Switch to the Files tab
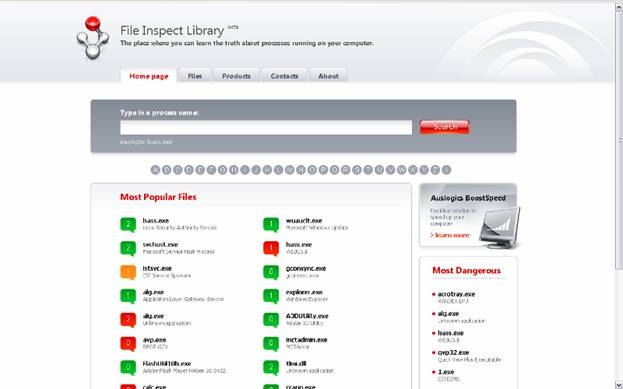This screenshot has height=389, width=623. click(195, 76)
